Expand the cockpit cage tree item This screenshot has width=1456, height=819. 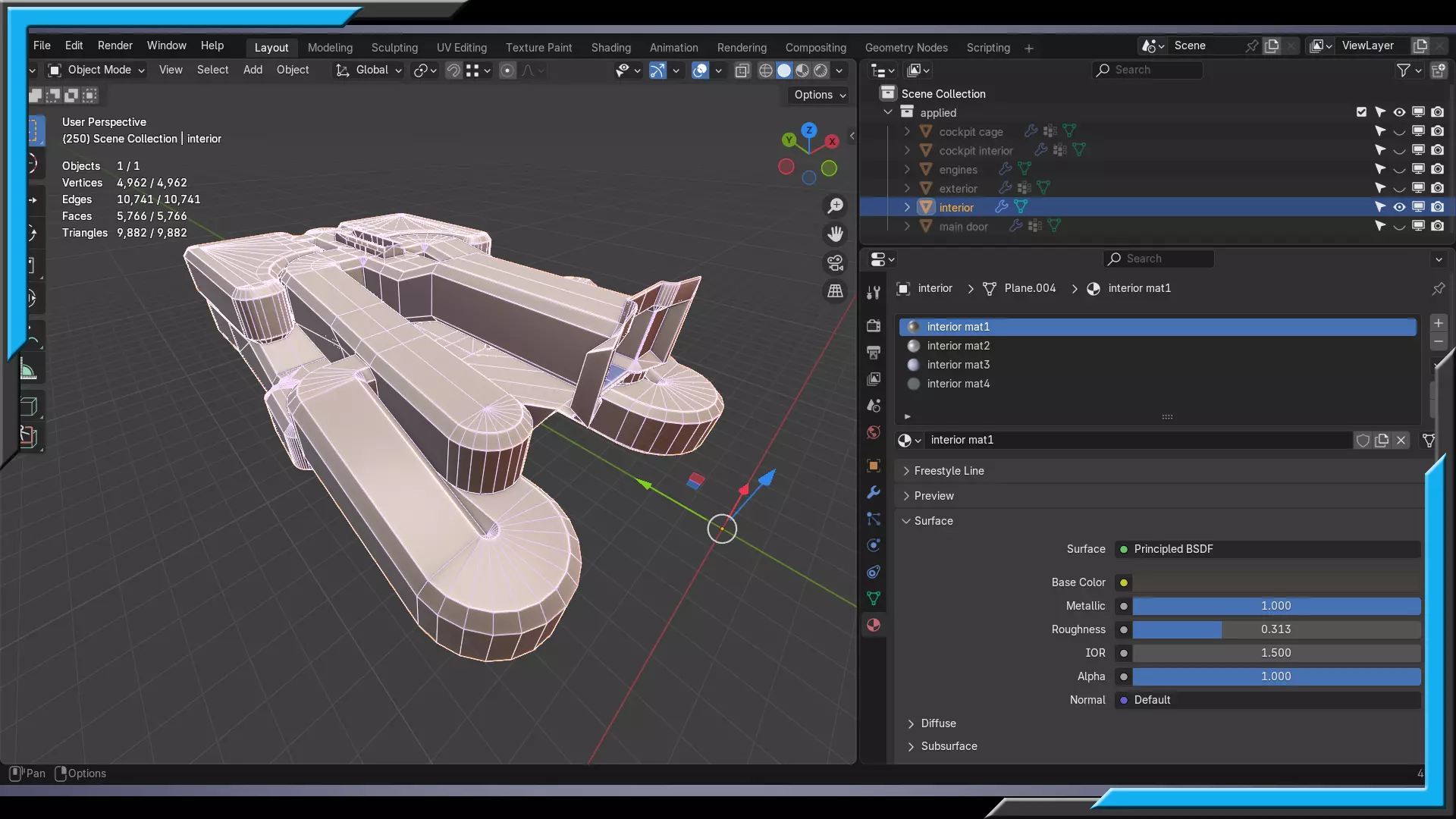pyautogui.click(x=907, y=131)
